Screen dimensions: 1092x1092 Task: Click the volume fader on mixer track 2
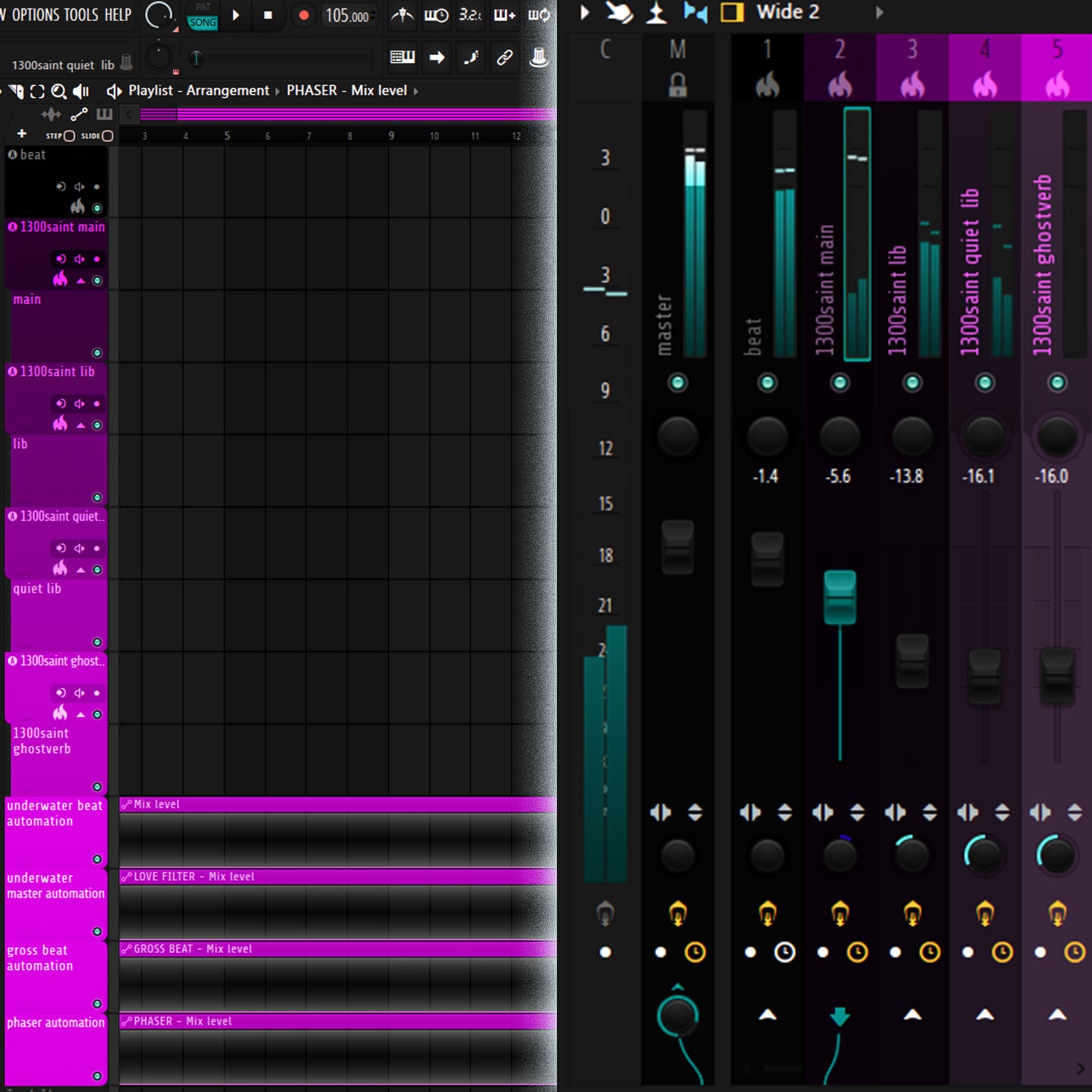click(x=840, y=597)
